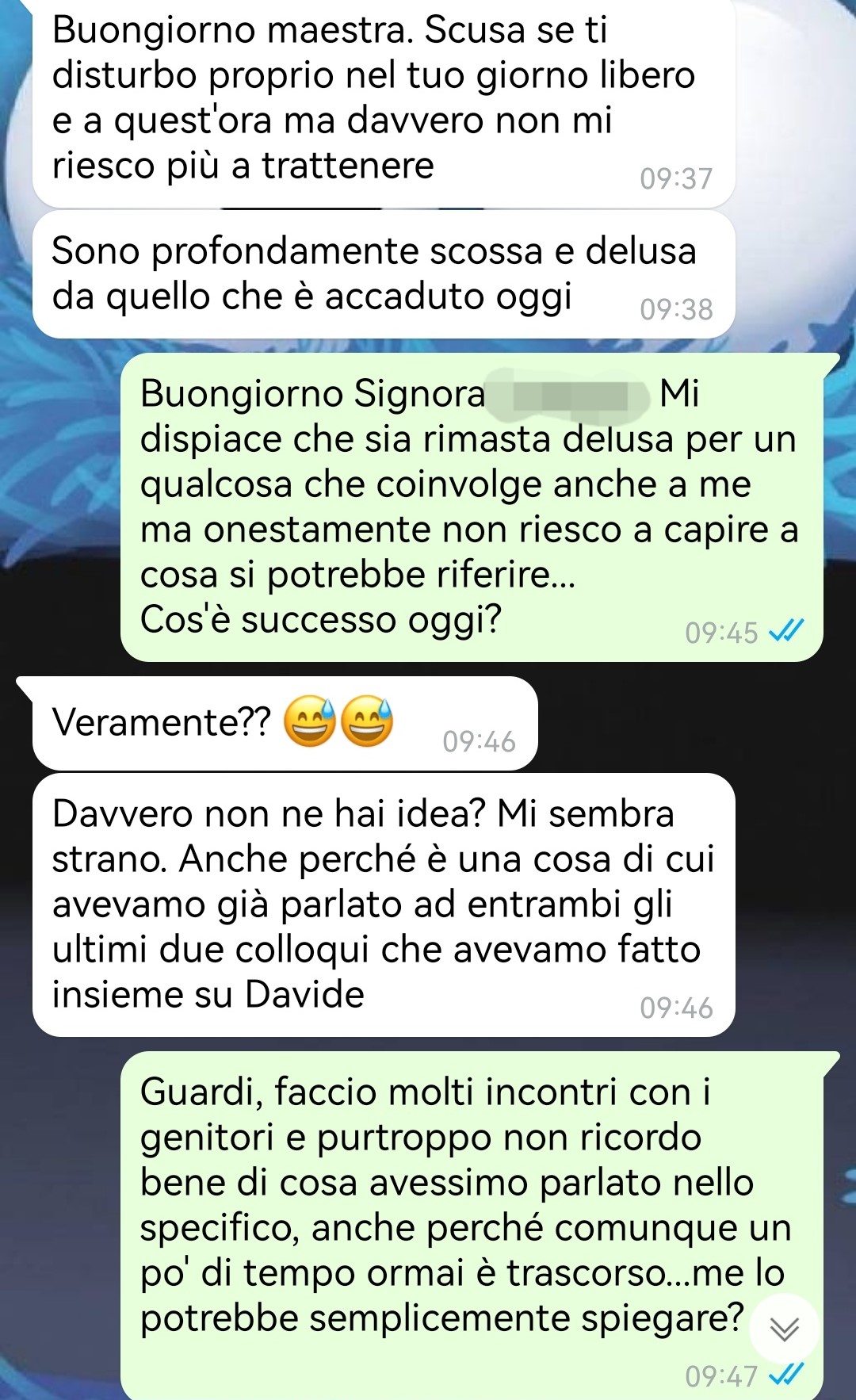
Task: Tap the 09:37 message timestamp
Action: (x=676, y=179)
